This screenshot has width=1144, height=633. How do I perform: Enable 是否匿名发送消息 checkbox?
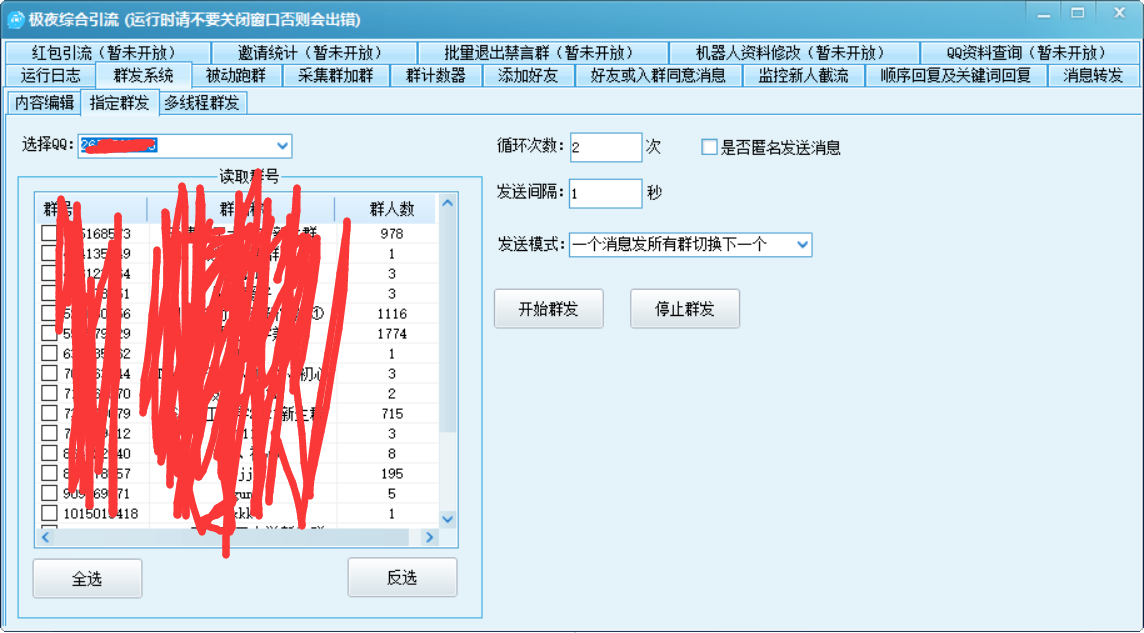click(709, 147)
